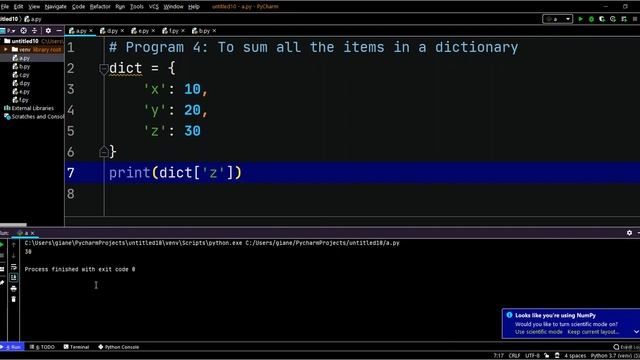Pin the run tab with pin icon

click(x=2, y=282)
